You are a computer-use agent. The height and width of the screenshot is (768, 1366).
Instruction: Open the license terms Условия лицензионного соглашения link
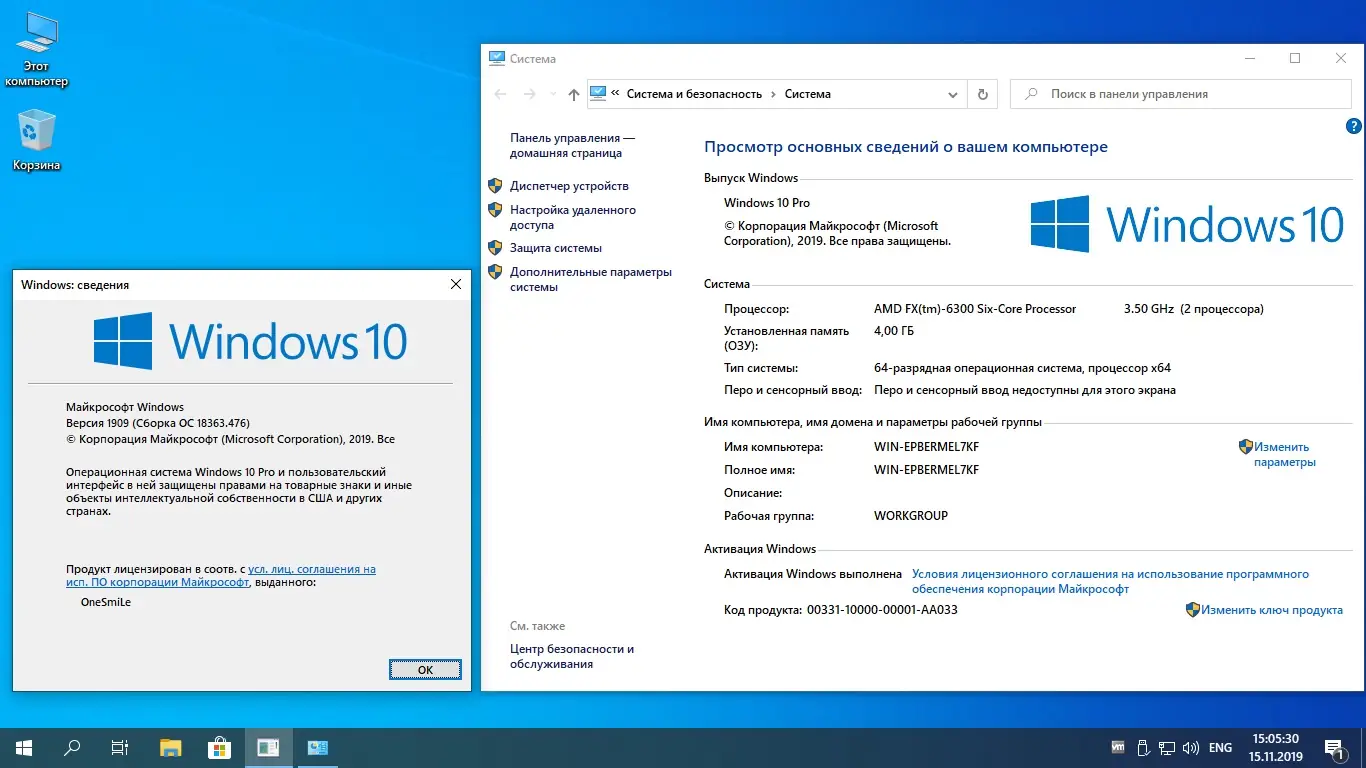[1110, 582]
